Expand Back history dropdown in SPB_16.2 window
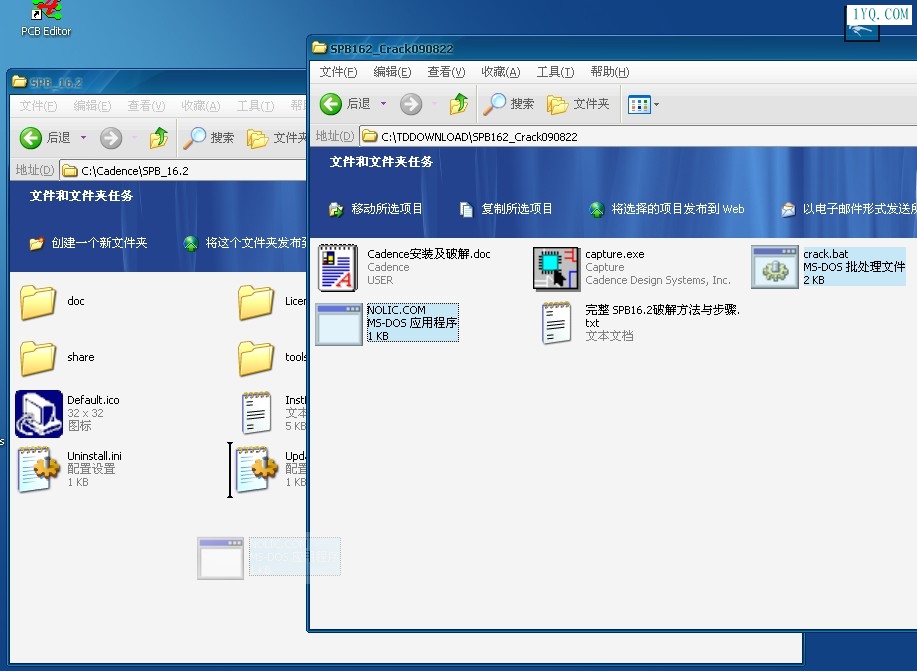 pos(84,138)
